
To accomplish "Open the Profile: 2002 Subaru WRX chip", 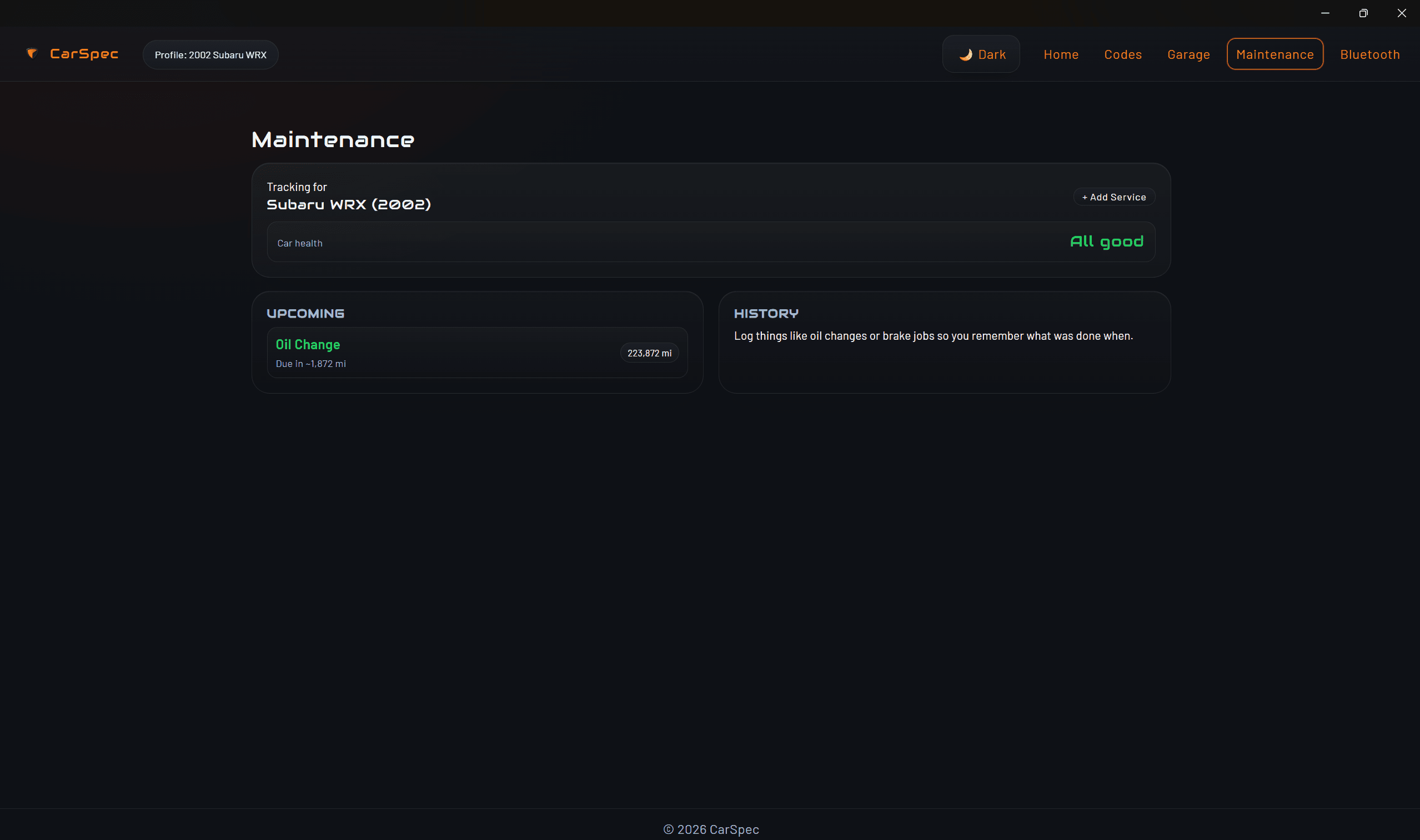I will (210, 55).
